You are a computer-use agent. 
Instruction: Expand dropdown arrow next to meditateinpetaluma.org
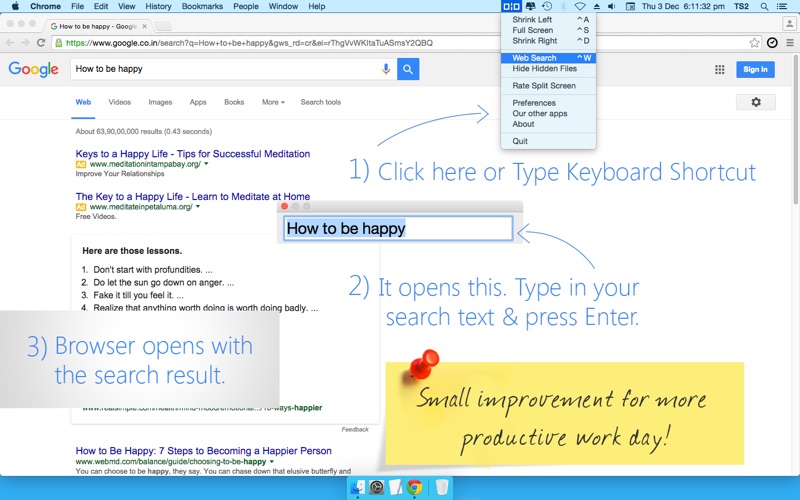(198, 207)
